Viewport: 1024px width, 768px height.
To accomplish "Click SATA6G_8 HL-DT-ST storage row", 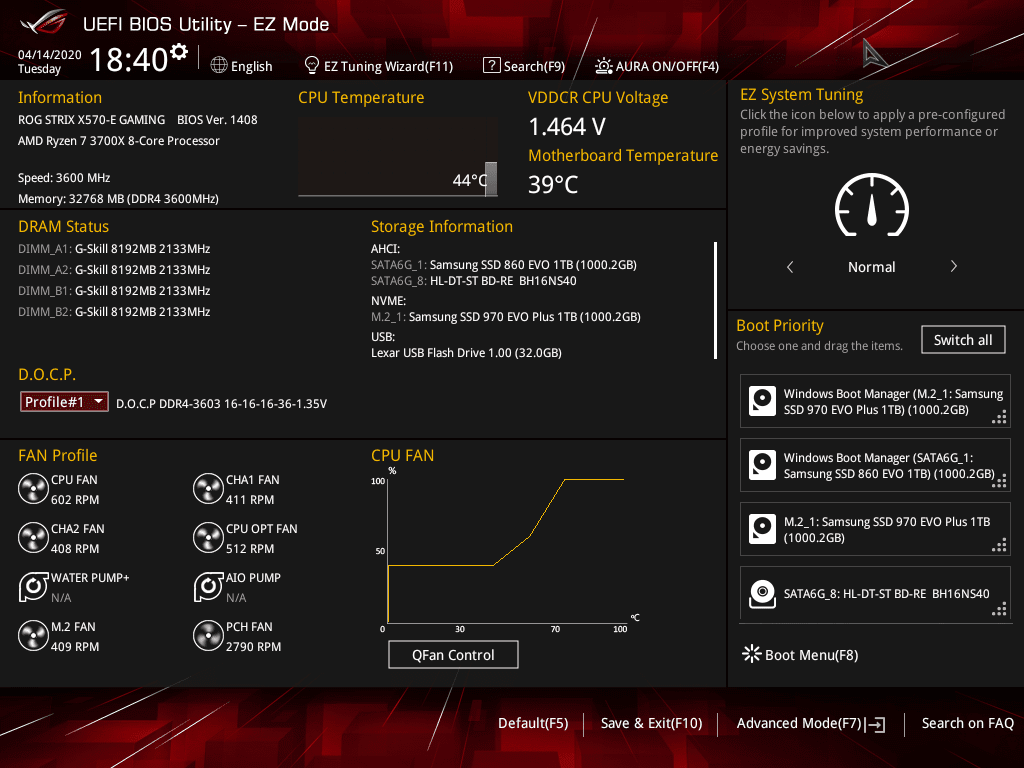I will [x=473, y=281].
